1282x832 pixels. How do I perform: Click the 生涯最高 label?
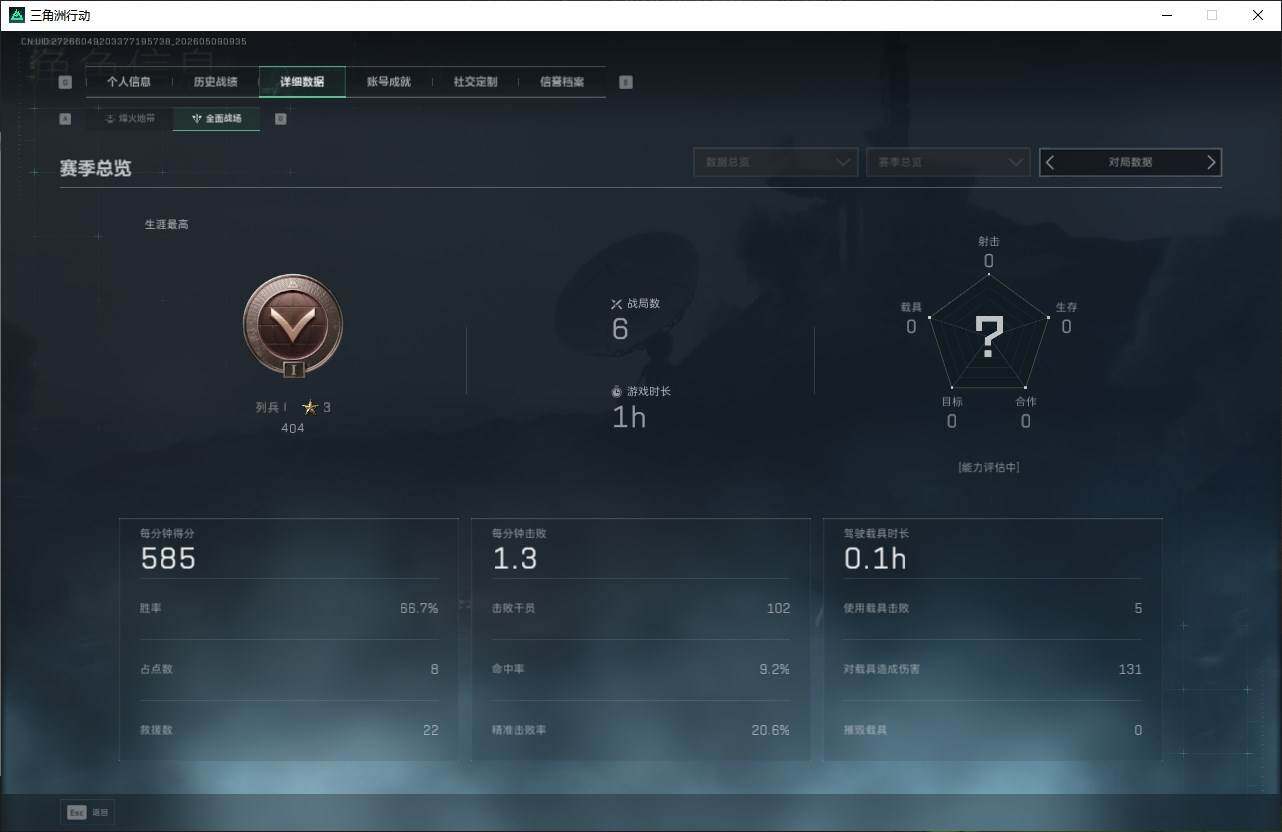[167, 224]
